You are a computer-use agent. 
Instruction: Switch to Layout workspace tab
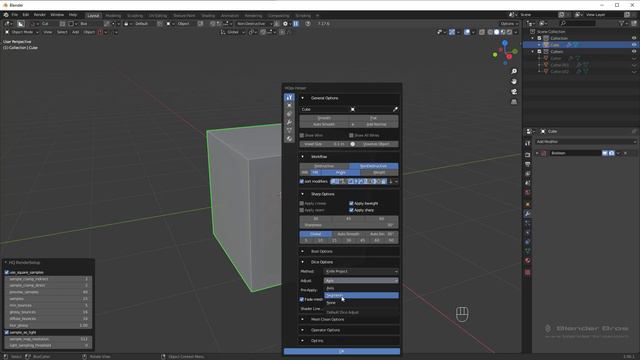coord(93,16)
